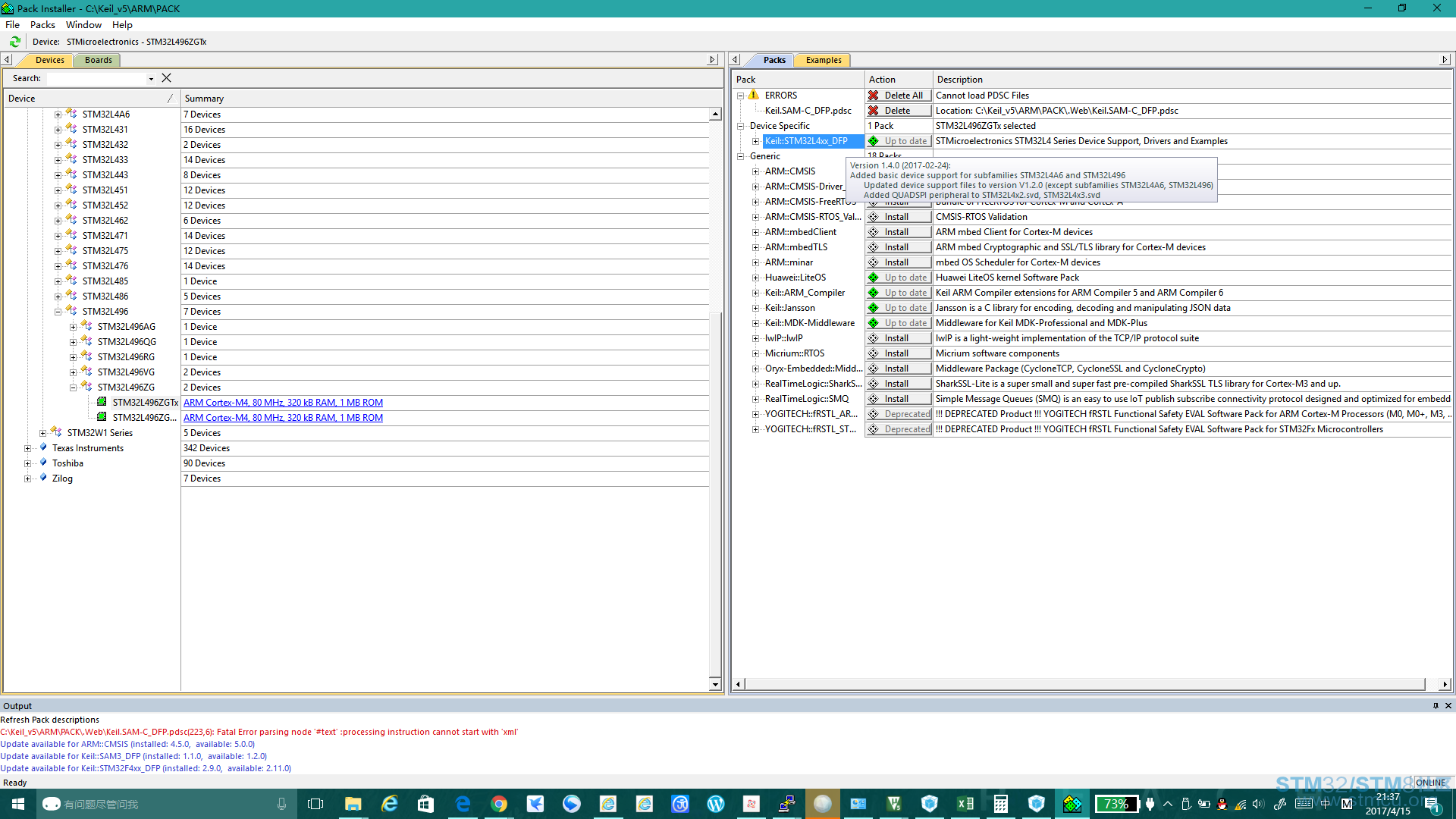Click the Description column header
Viewport: 1456px width, 819px height.
click(1192, 80)
